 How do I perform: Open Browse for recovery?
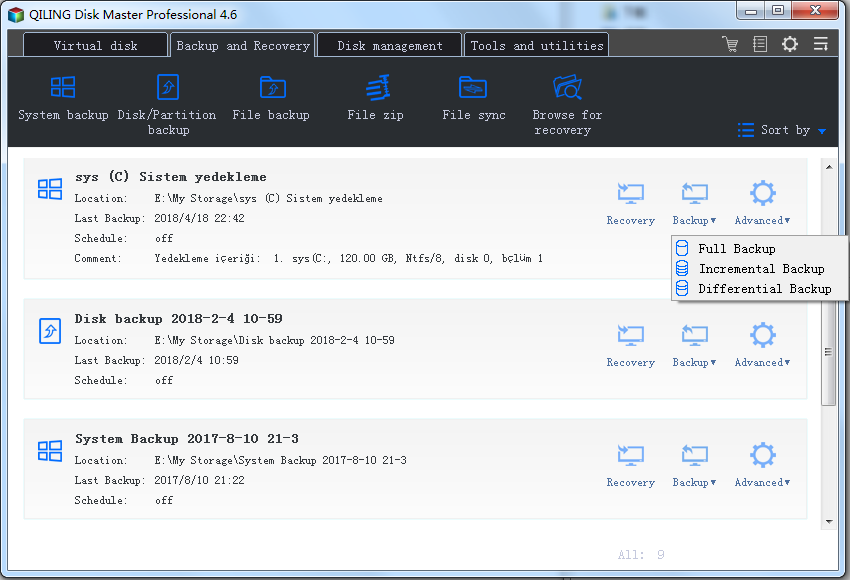pyautogui.click(x=567, y=105)
